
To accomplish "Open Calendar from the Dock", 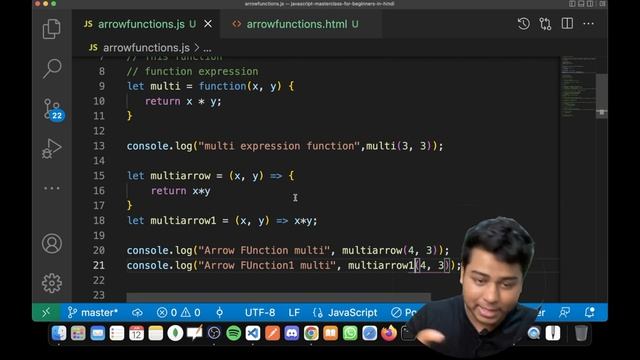I will click(x=136, y=333).
